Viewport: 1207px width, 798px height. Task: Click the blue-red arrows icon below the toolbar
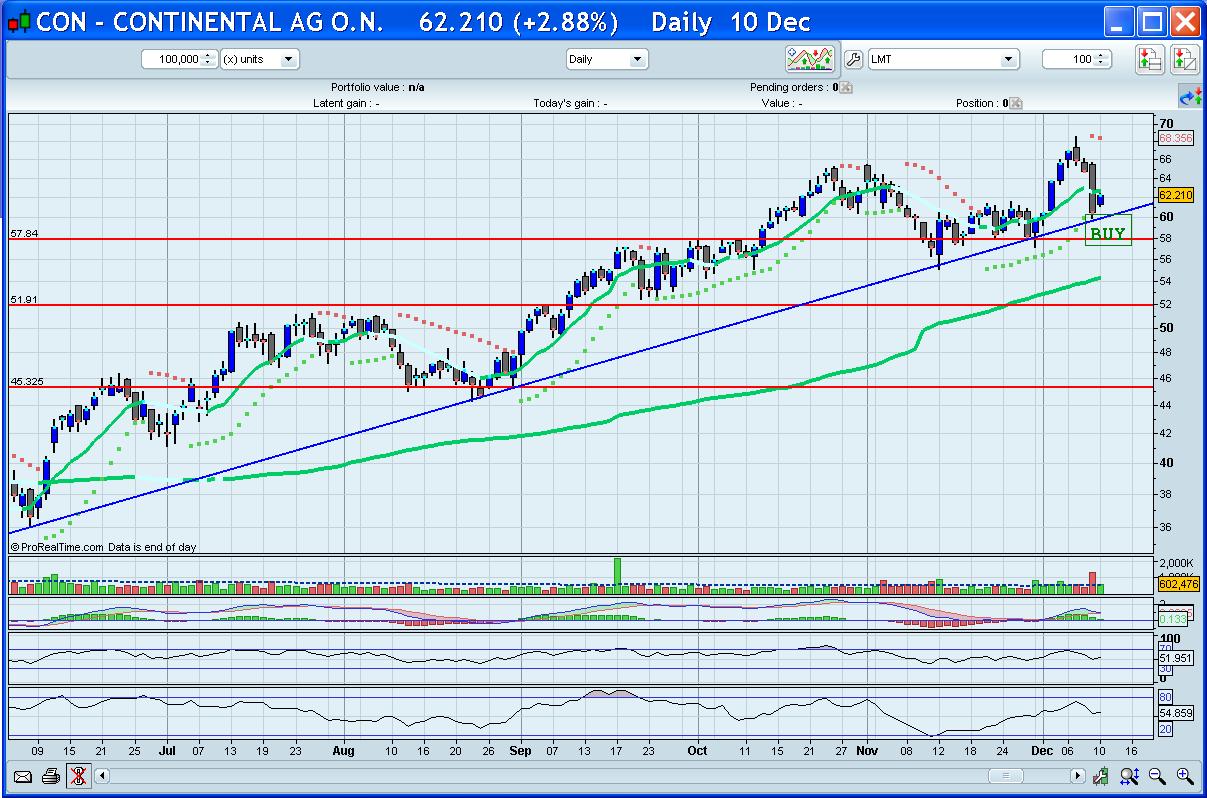pos(1190,98)
